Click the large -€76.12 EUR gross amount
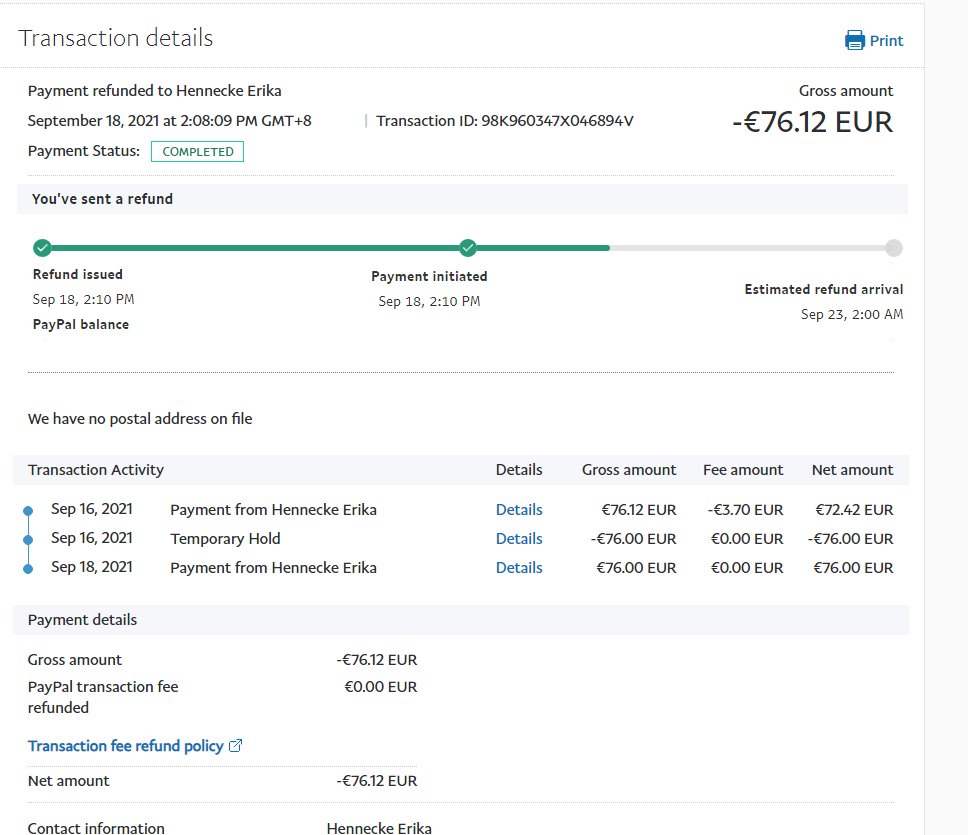 pyautogui.click(x=812, y=122)
